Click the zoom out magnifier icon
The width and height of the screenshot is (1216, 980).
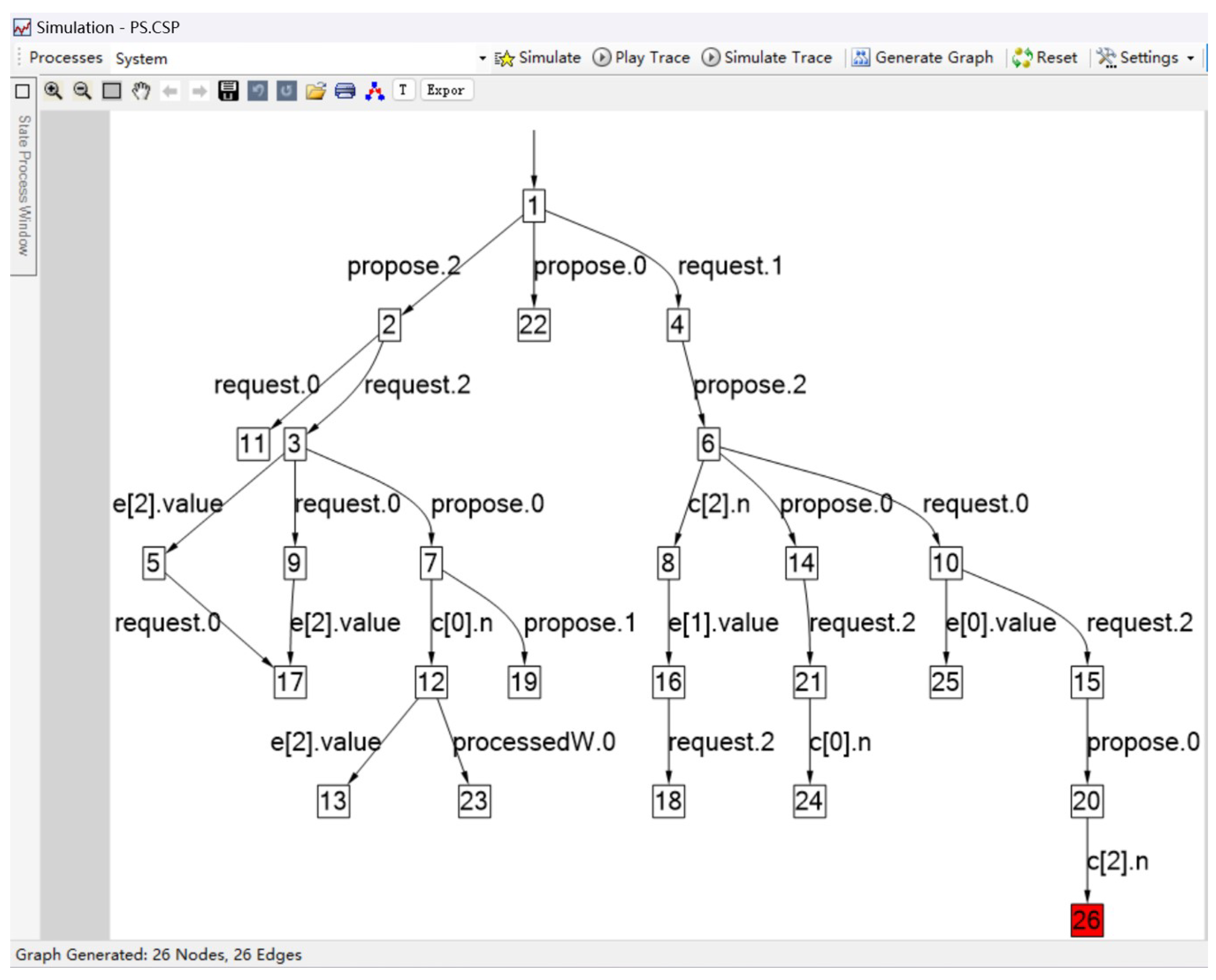click(x=82, y=91)
